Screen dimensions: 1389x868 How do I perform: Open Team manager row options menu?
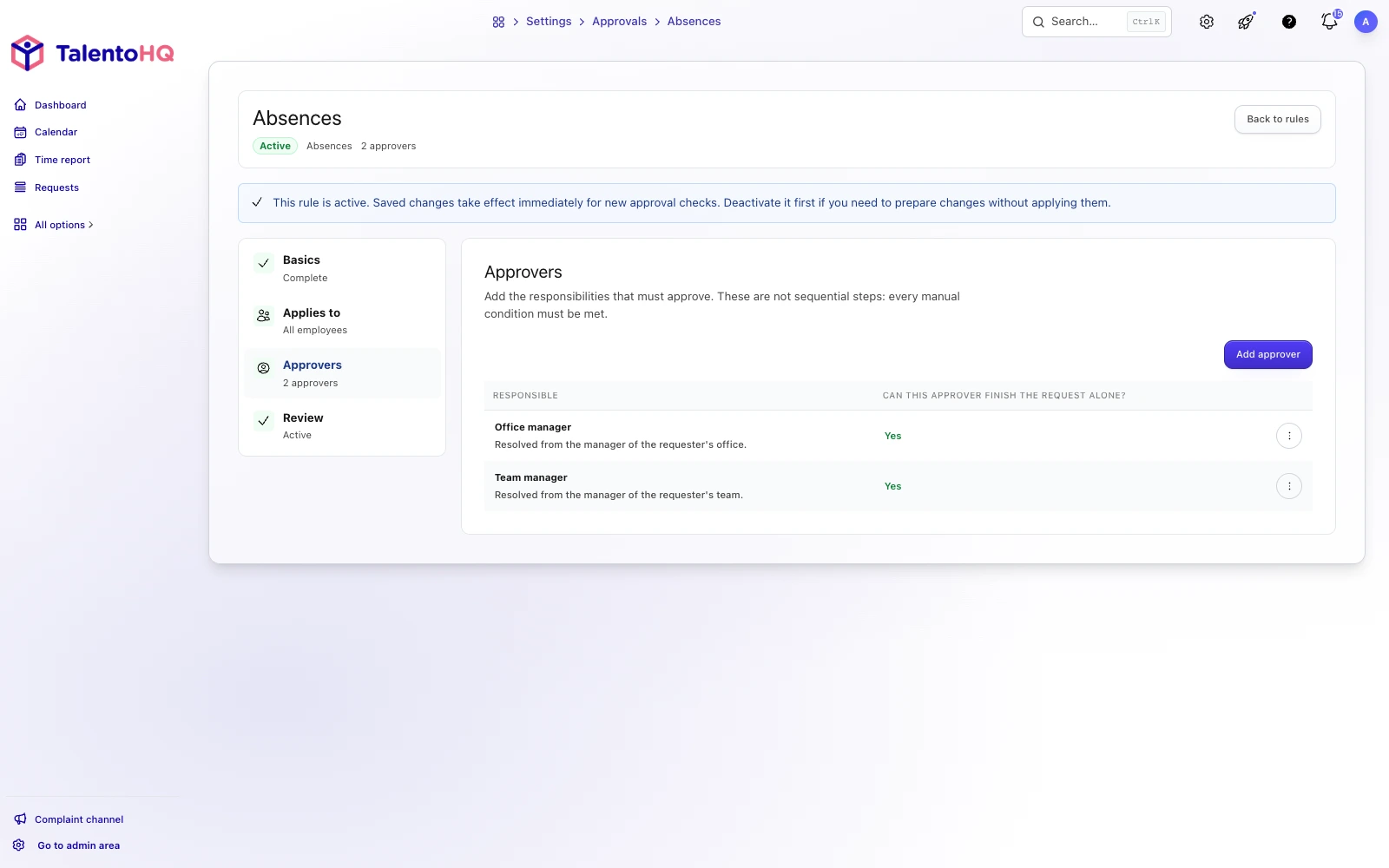(1289, 486)
